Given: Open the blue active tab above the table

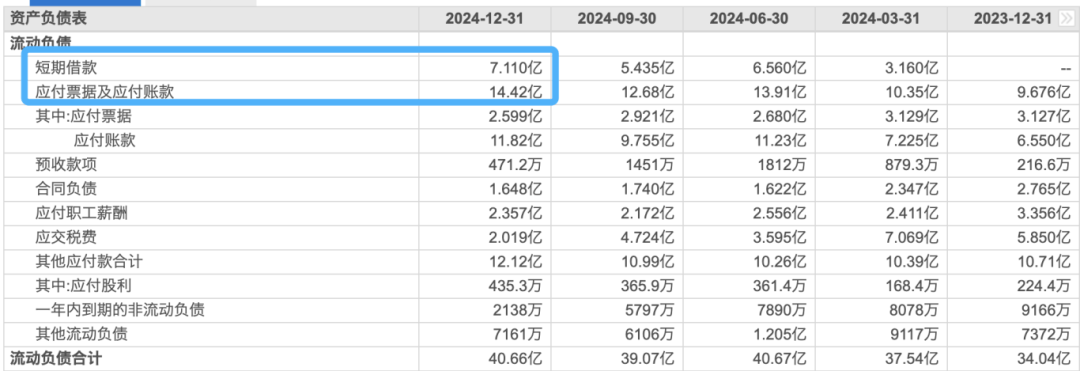Looking at the screenshot, I should click(x=85, y=3).
